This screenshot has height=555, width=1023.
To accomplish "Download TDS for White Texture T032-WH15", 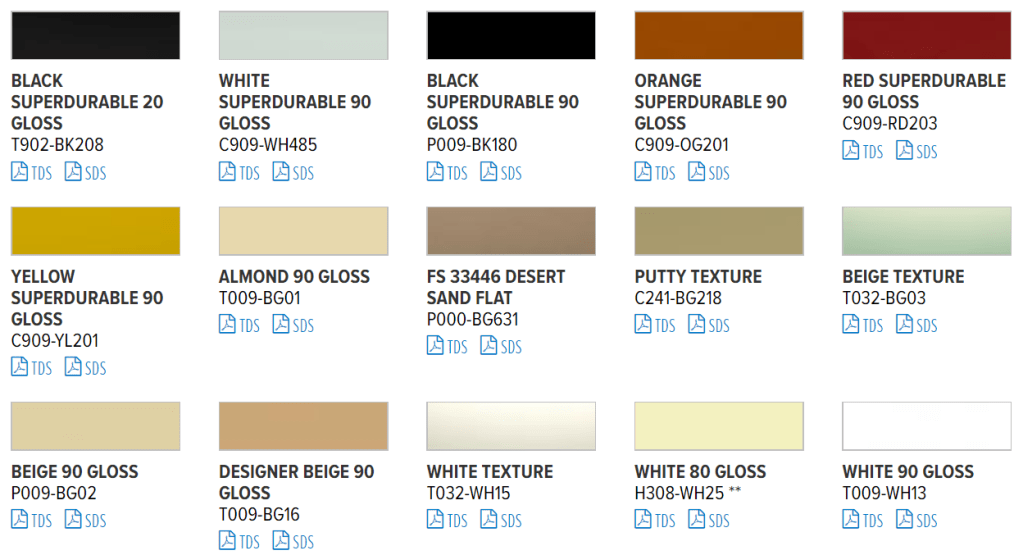I will coord(447,520).
